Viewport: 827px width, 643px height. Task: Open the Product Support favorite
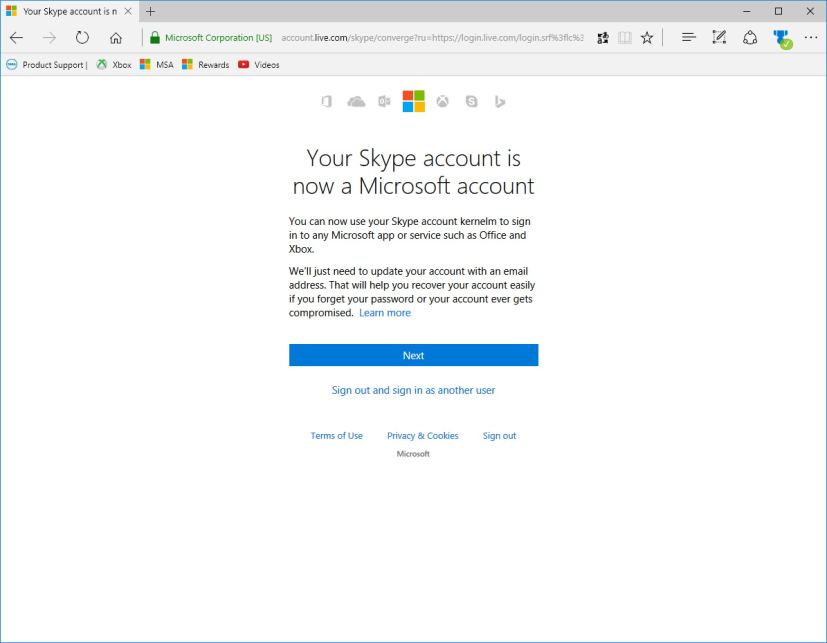[x=46, y=65]
